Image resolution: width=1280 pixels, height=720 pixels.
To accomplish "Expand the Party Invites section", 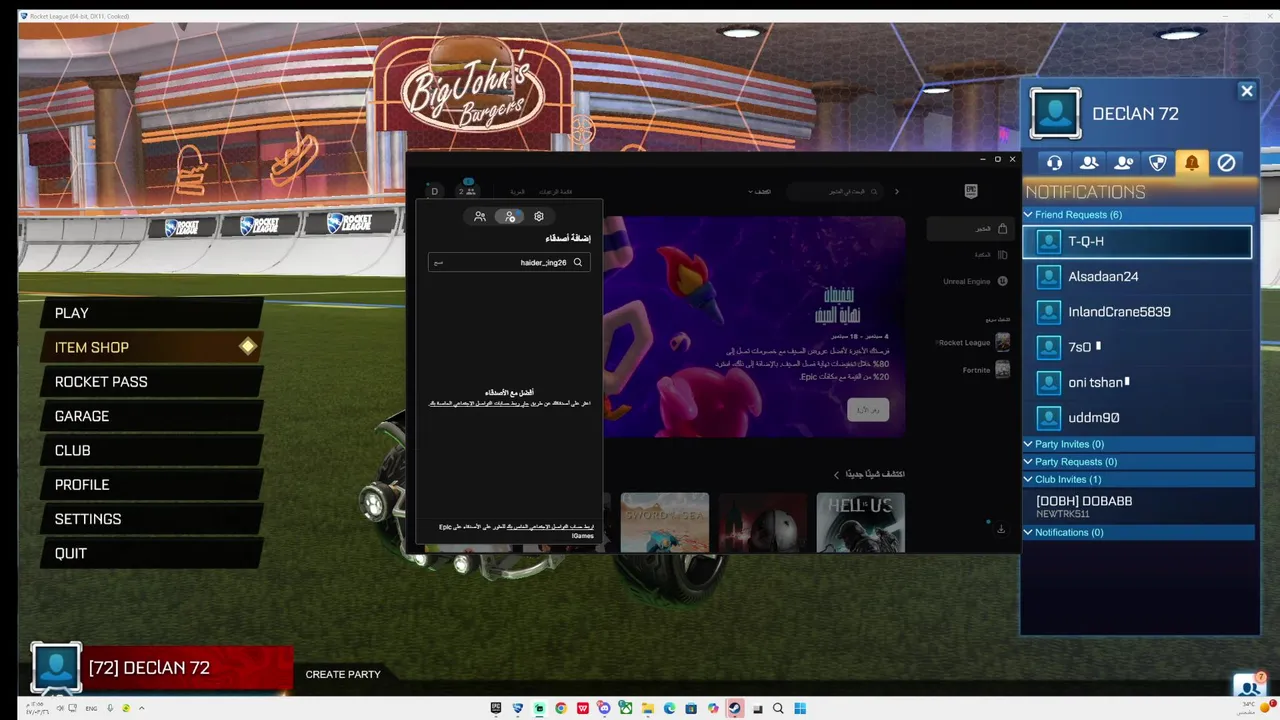I will pos(1138,444).
